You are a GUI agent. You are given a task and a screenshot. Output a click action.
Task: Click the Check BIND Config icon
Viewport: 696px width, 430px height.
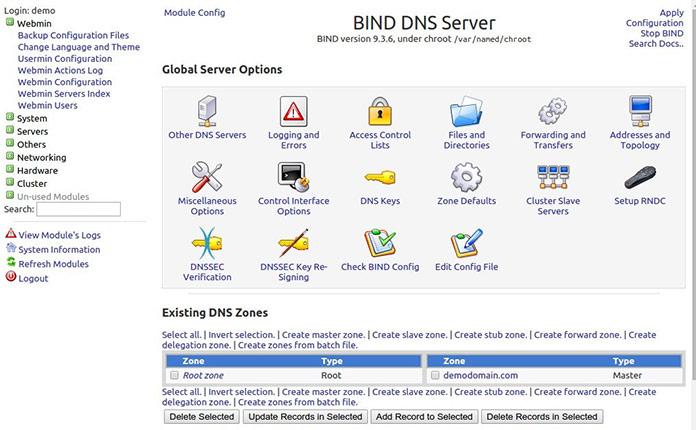click(380, 243)
